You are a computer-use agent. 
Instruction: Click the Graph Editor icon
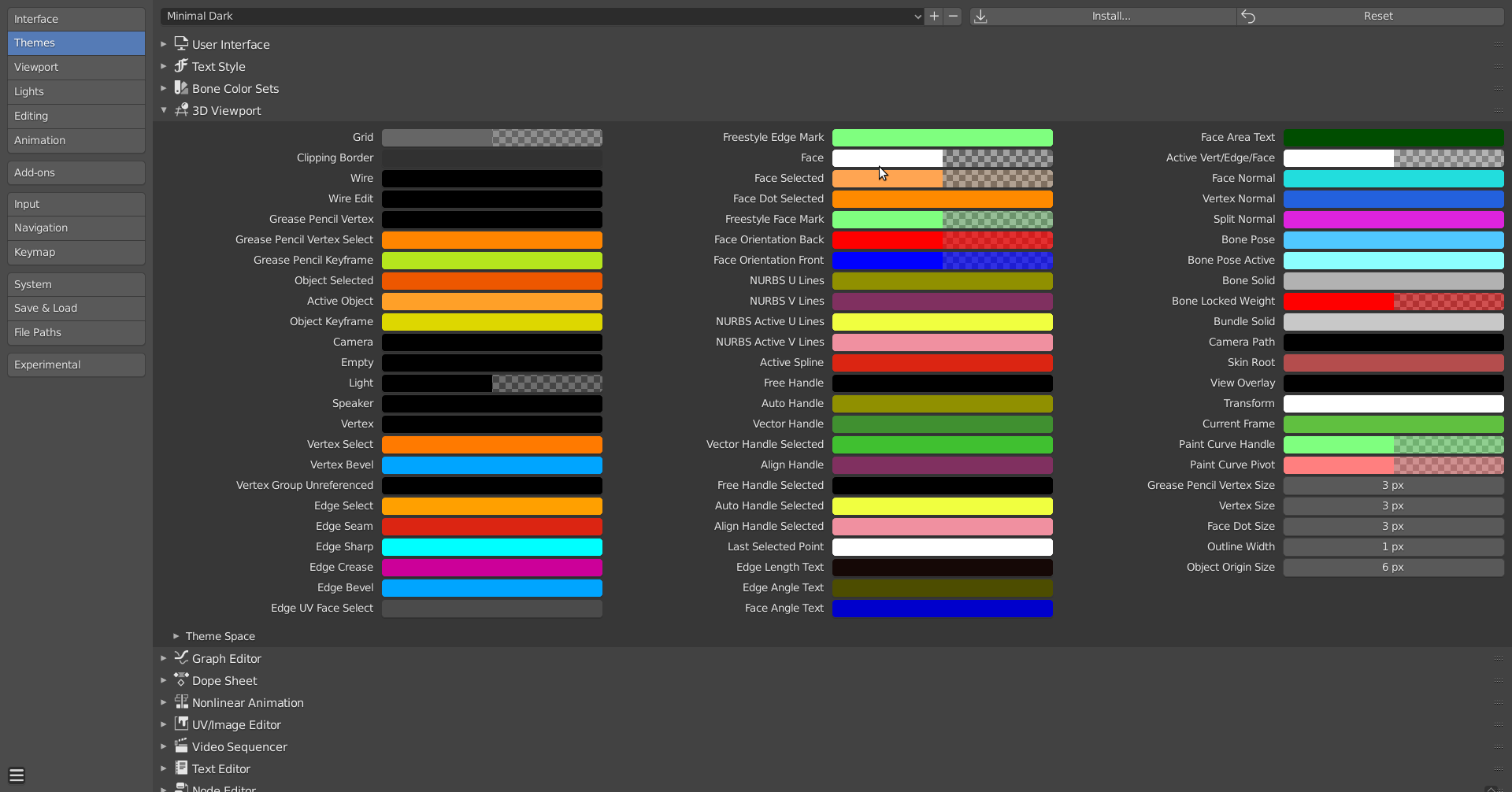tap(181, 657)
